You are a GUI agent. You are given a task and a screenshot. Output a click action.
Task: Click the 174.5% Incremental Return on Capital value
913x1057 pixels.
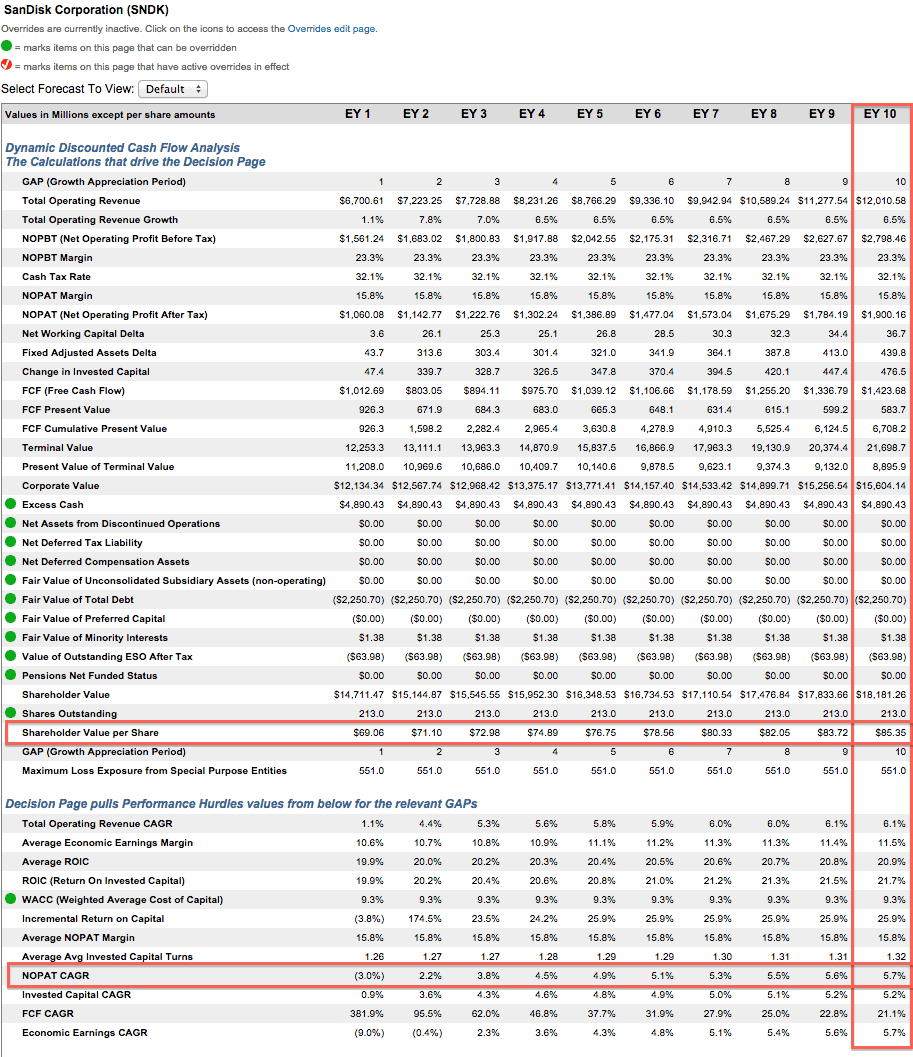tap(425, 919)
